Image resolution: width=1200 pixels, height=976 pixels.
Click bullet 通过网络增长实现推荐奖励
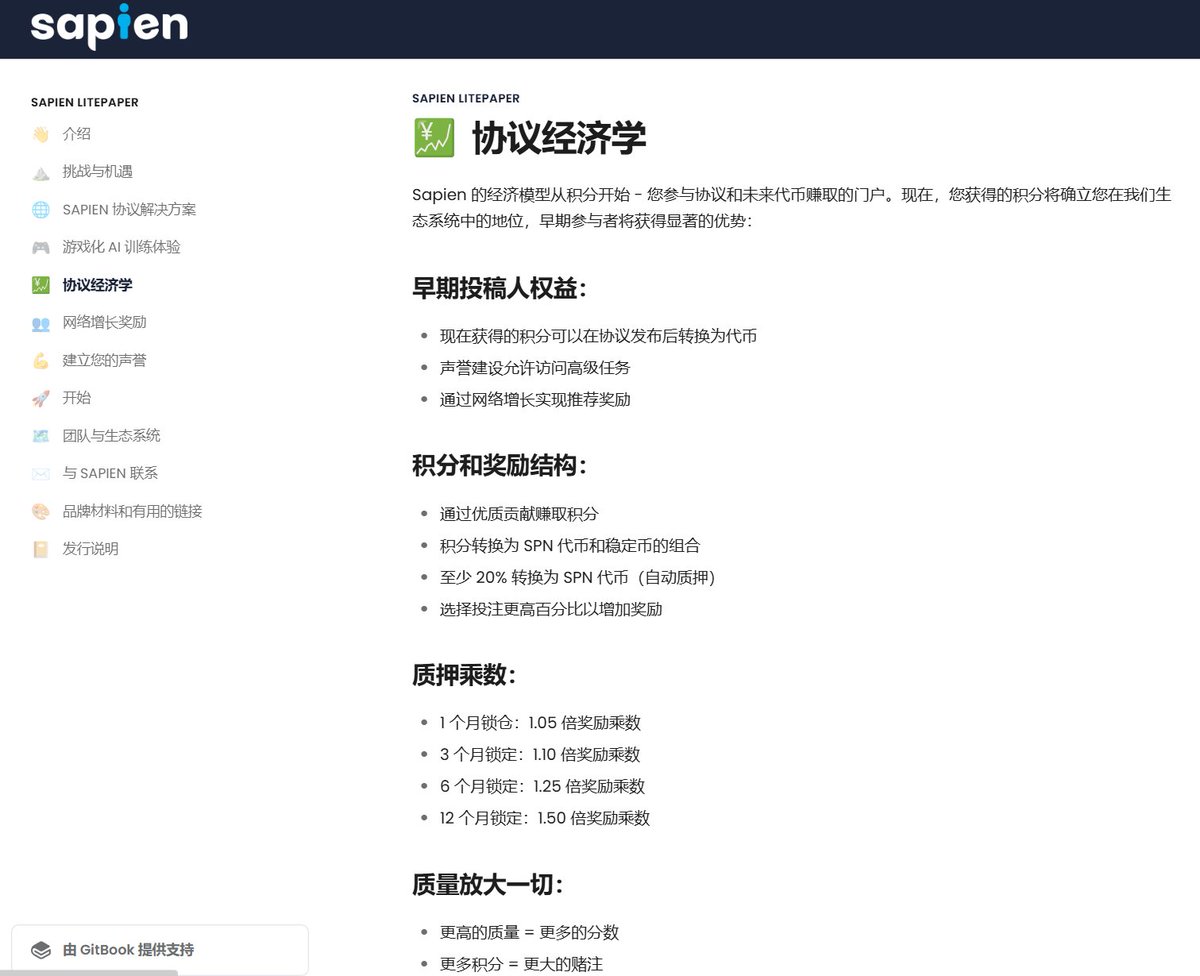click(535, 400)
